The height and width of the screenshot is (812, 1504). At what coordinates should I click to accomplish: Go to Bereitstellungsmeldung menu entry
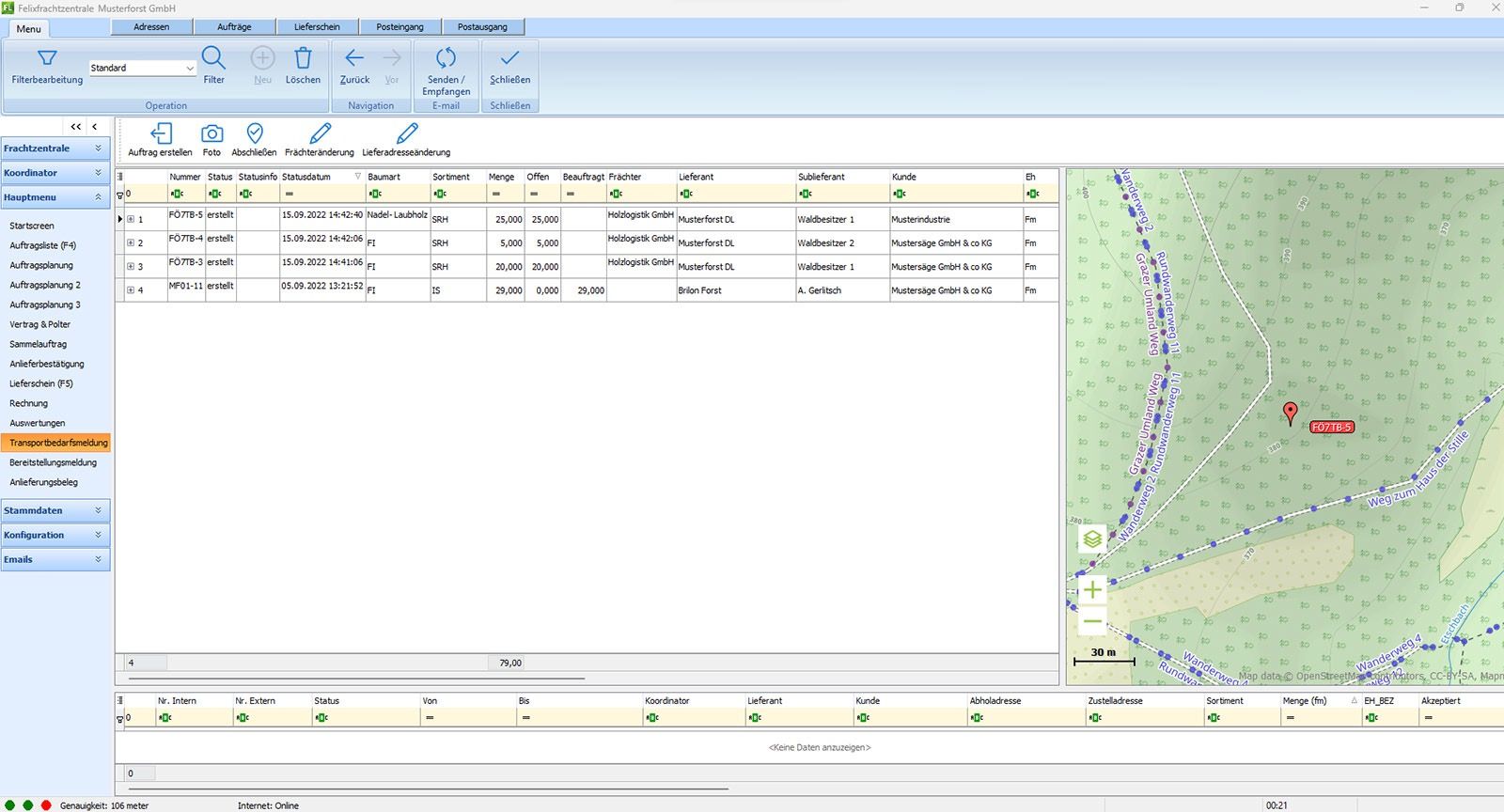point(53,462)
